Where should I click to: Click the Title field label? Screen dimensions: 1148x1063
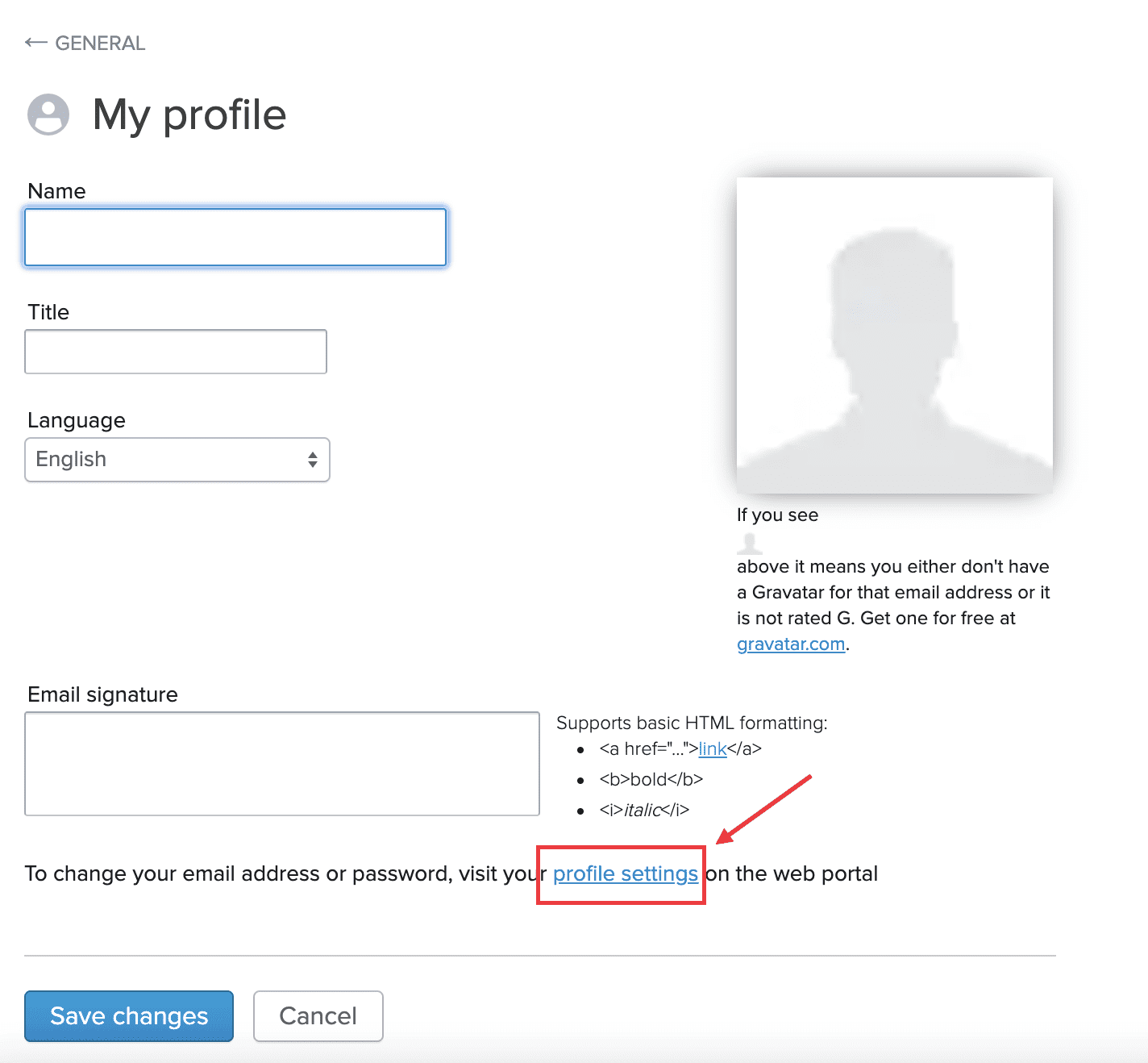pos(48,312)
